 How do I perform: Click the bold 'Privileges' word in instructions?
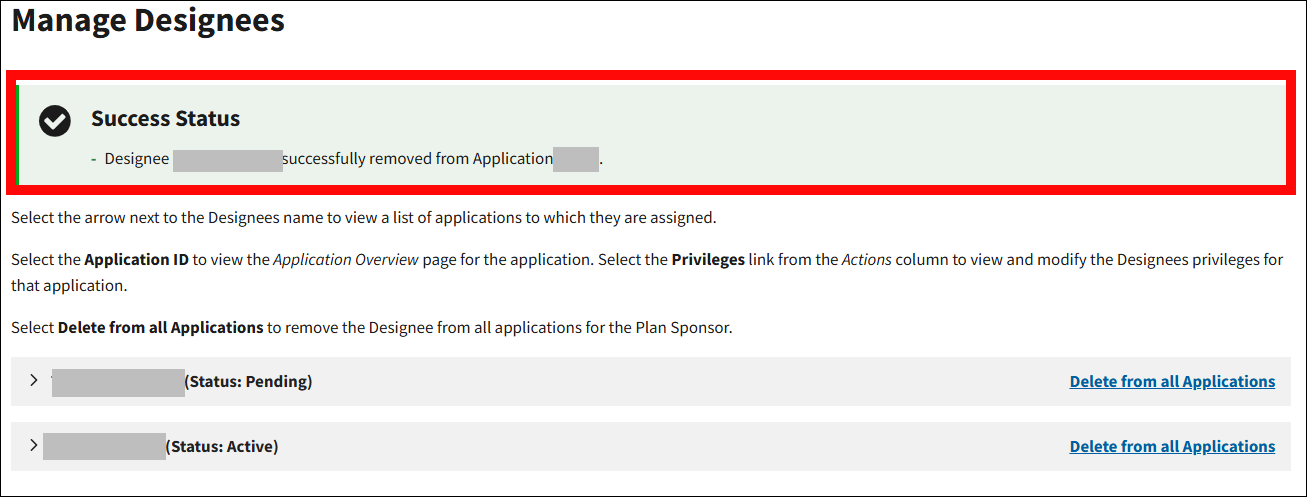coord(708,260)
